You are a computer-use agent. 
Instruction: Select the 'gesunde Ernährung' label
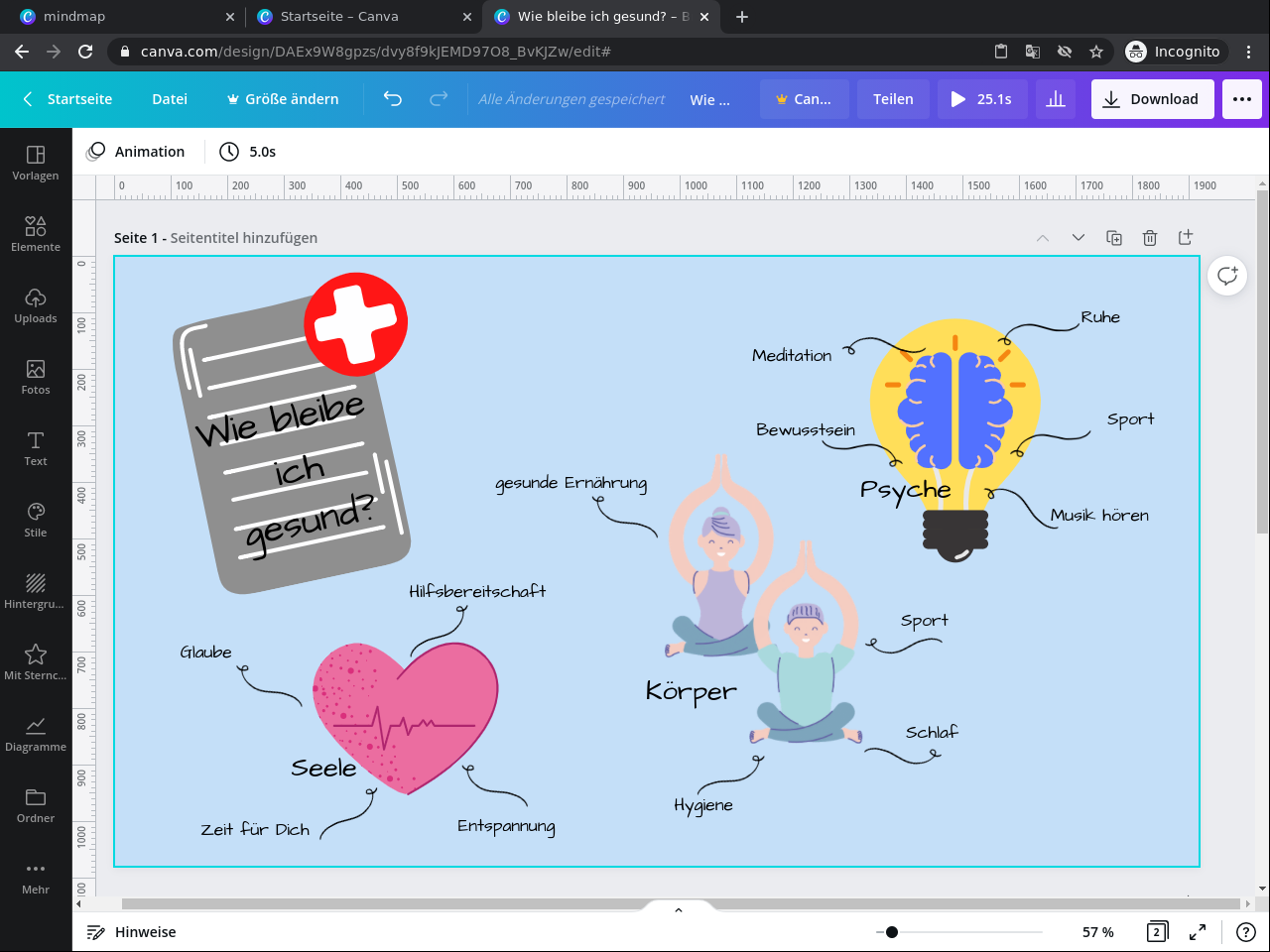pos(571,483)
